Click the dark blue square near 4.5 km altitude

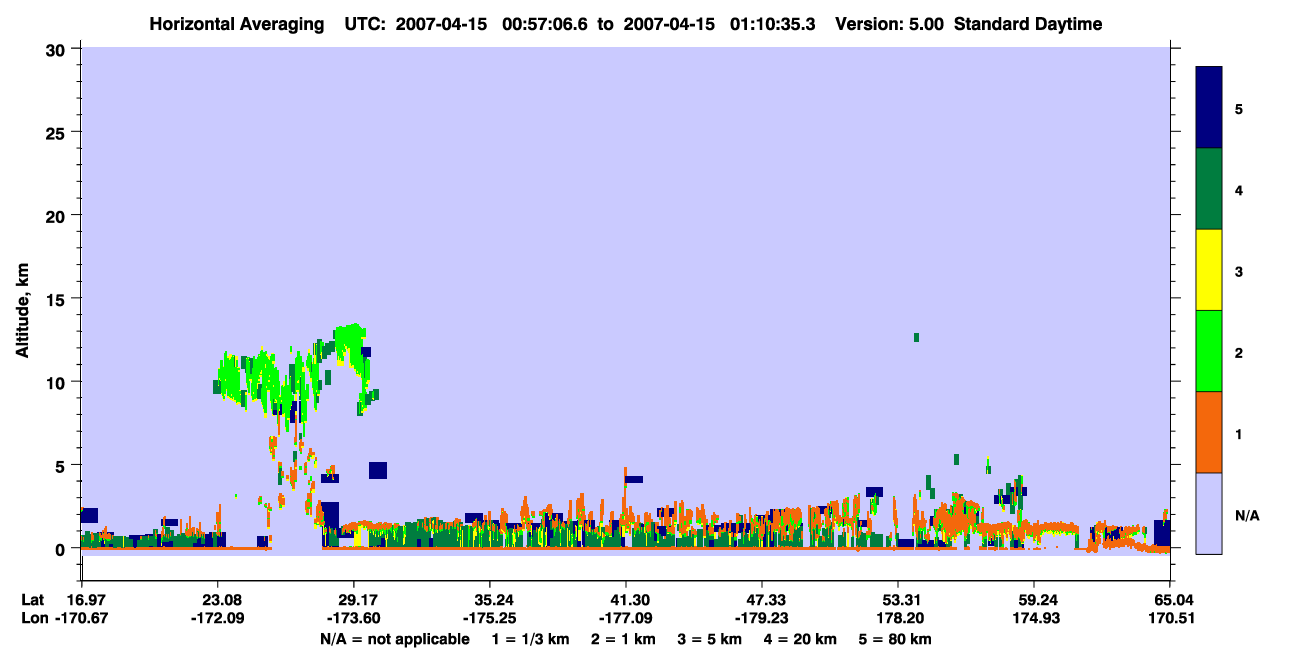[x=377, y=470]
